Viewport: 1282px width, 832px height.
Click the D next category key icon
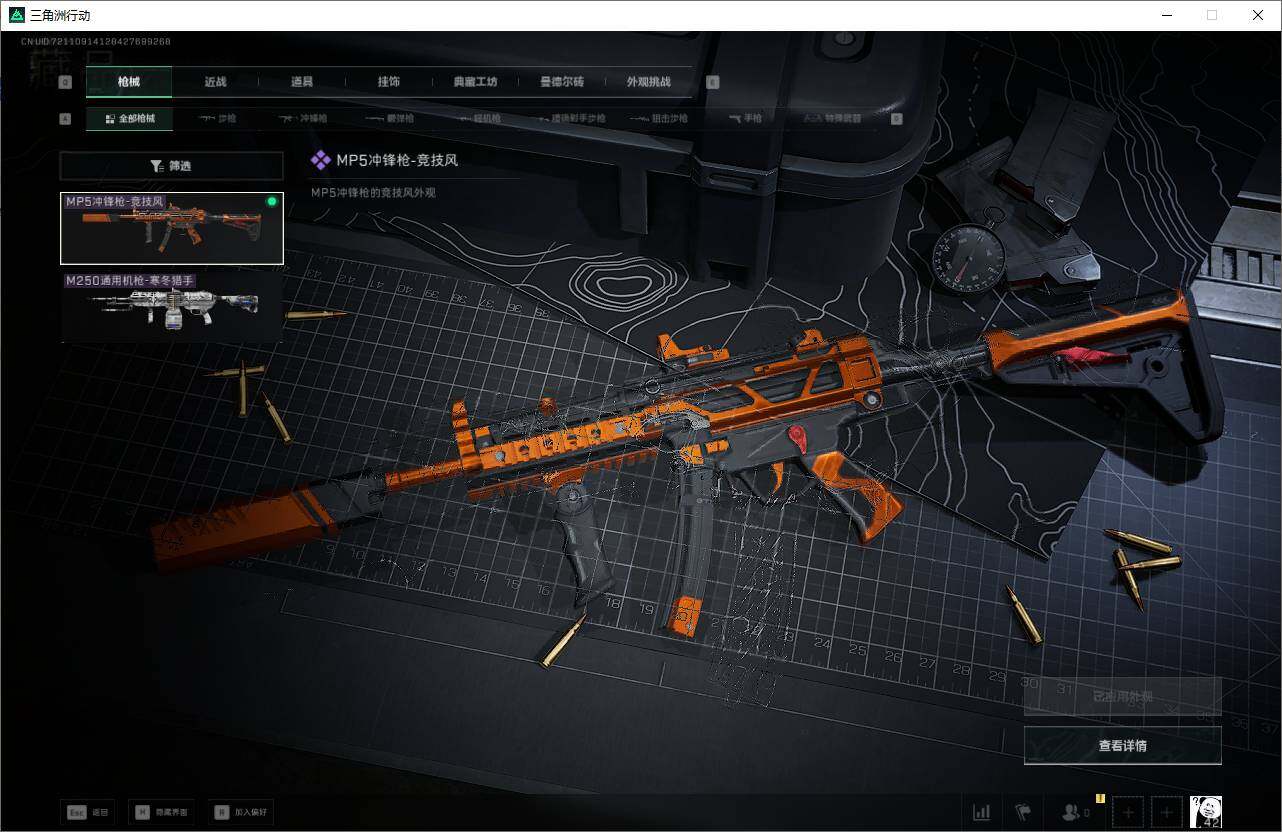[897, 119]
